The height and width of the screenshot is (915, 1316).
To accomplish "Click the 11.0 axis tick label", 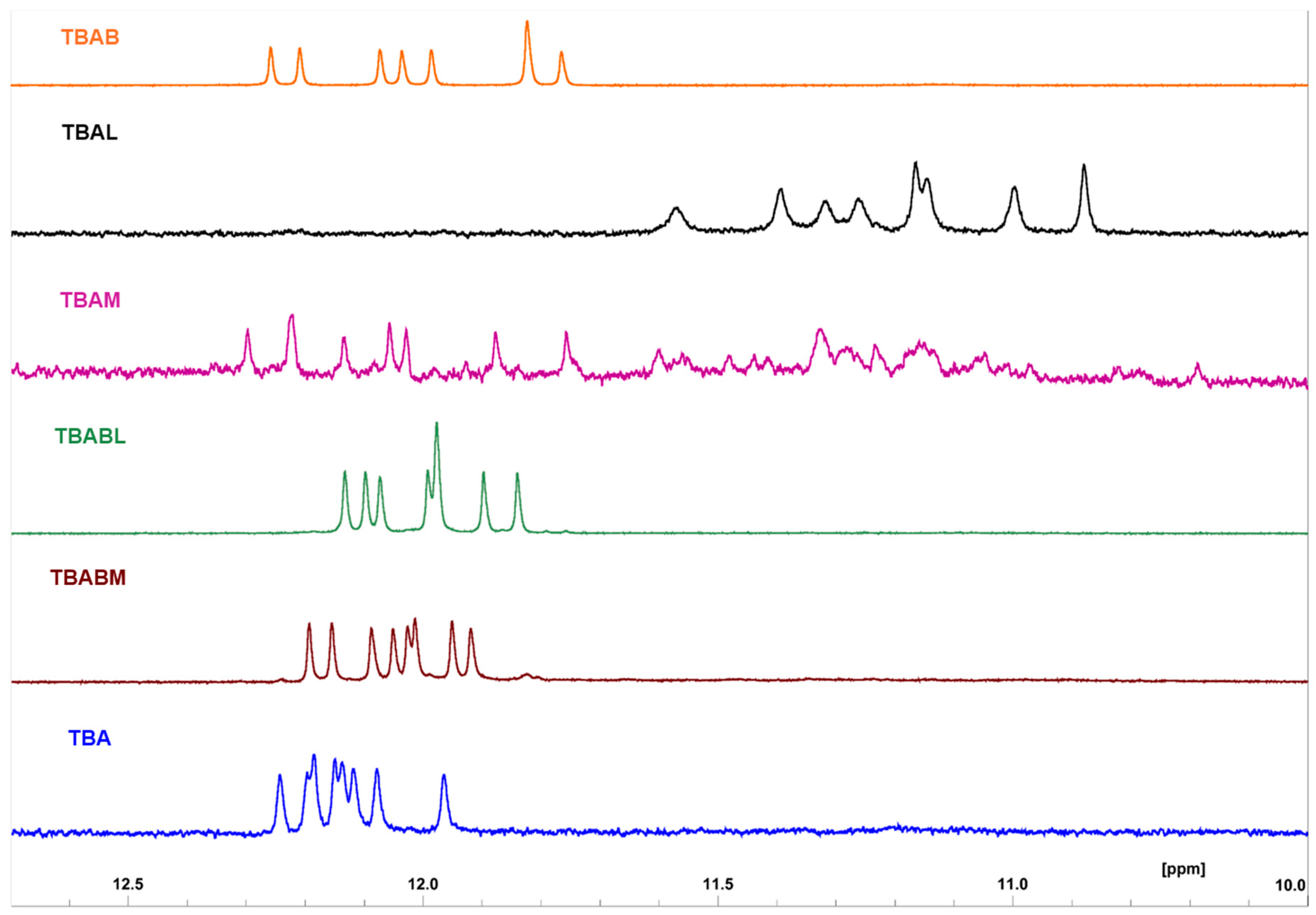I will click(x=1013, y=884).
